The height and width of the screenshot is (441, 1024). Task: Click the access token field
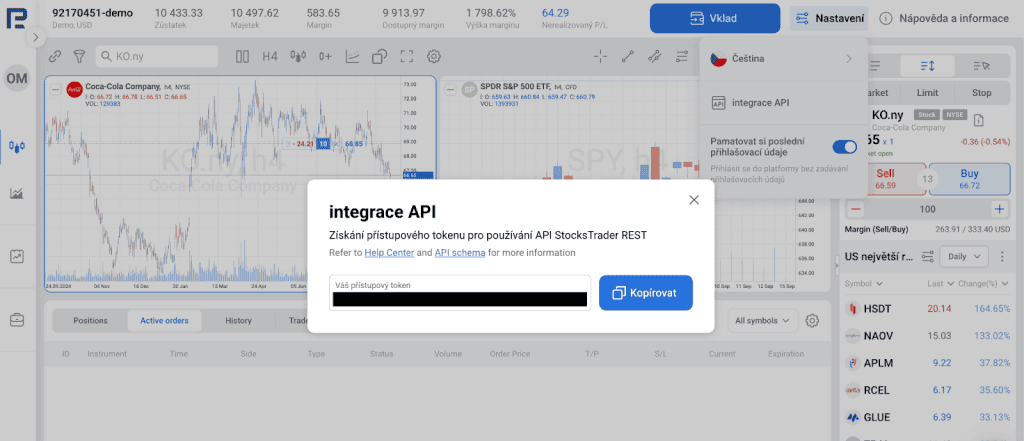(x=460, y=293)
